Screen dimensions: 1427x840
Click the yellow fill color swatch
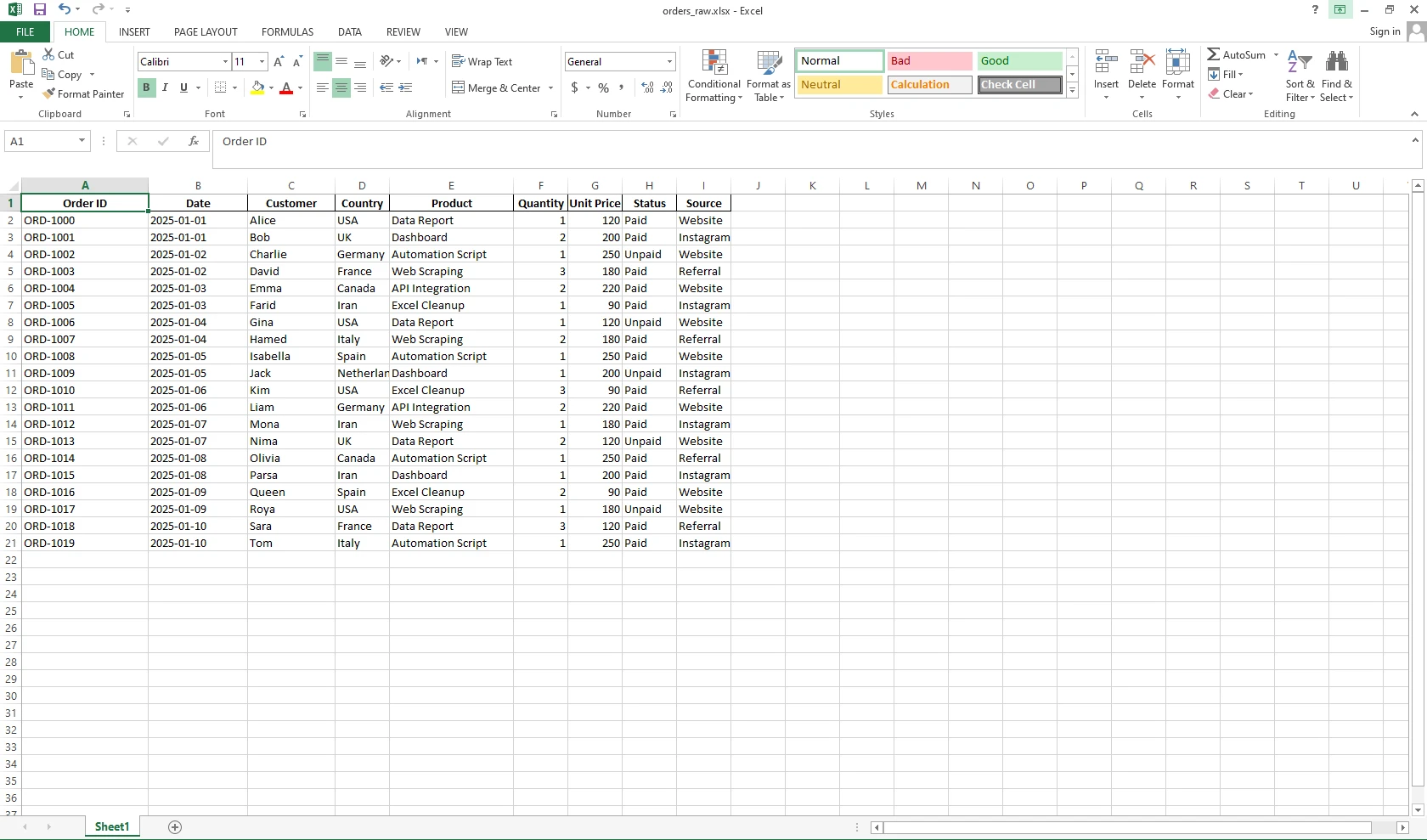point(257,87)
